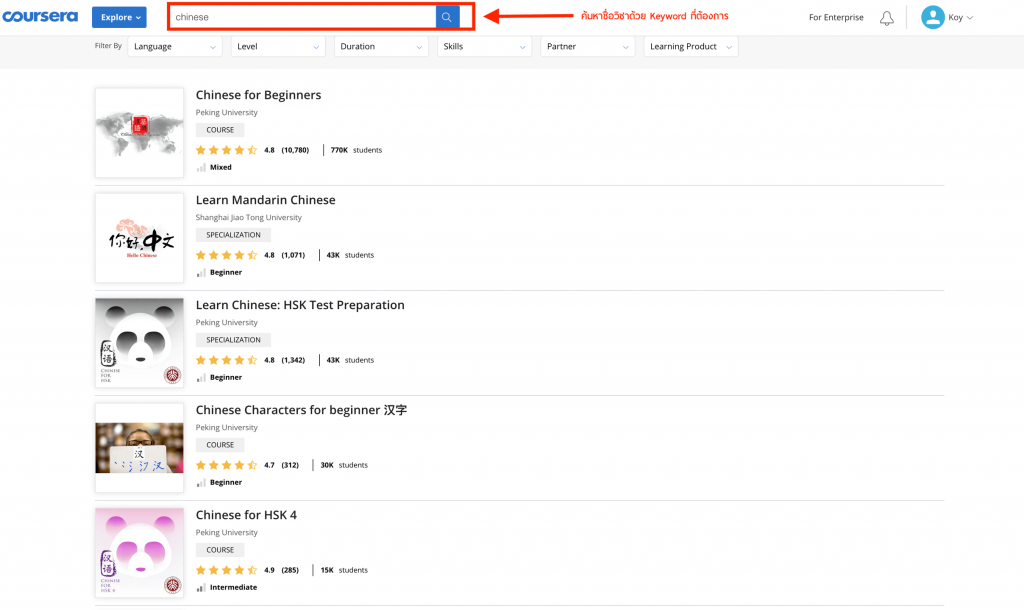Click Beginner label under Learn Mandarin Chinese
This screenshot has height=610, width=1024.
click(x=226, y=273)
